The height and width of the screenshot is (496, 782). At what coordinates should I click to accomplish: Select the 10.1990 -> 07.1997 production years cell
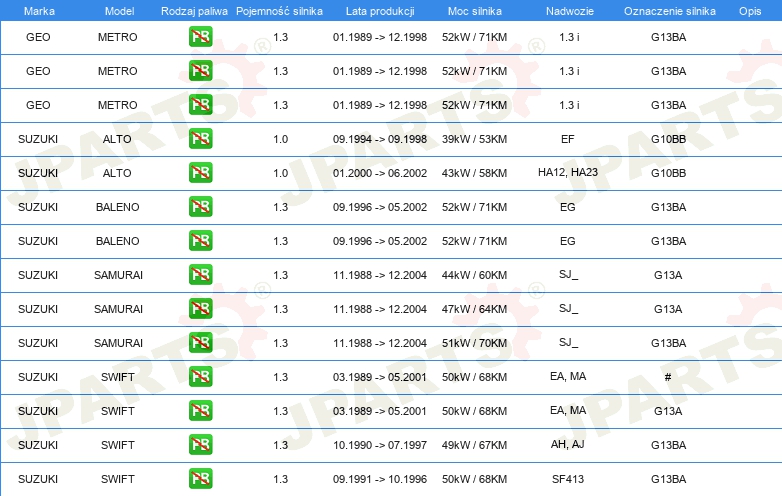click(379, 445)
